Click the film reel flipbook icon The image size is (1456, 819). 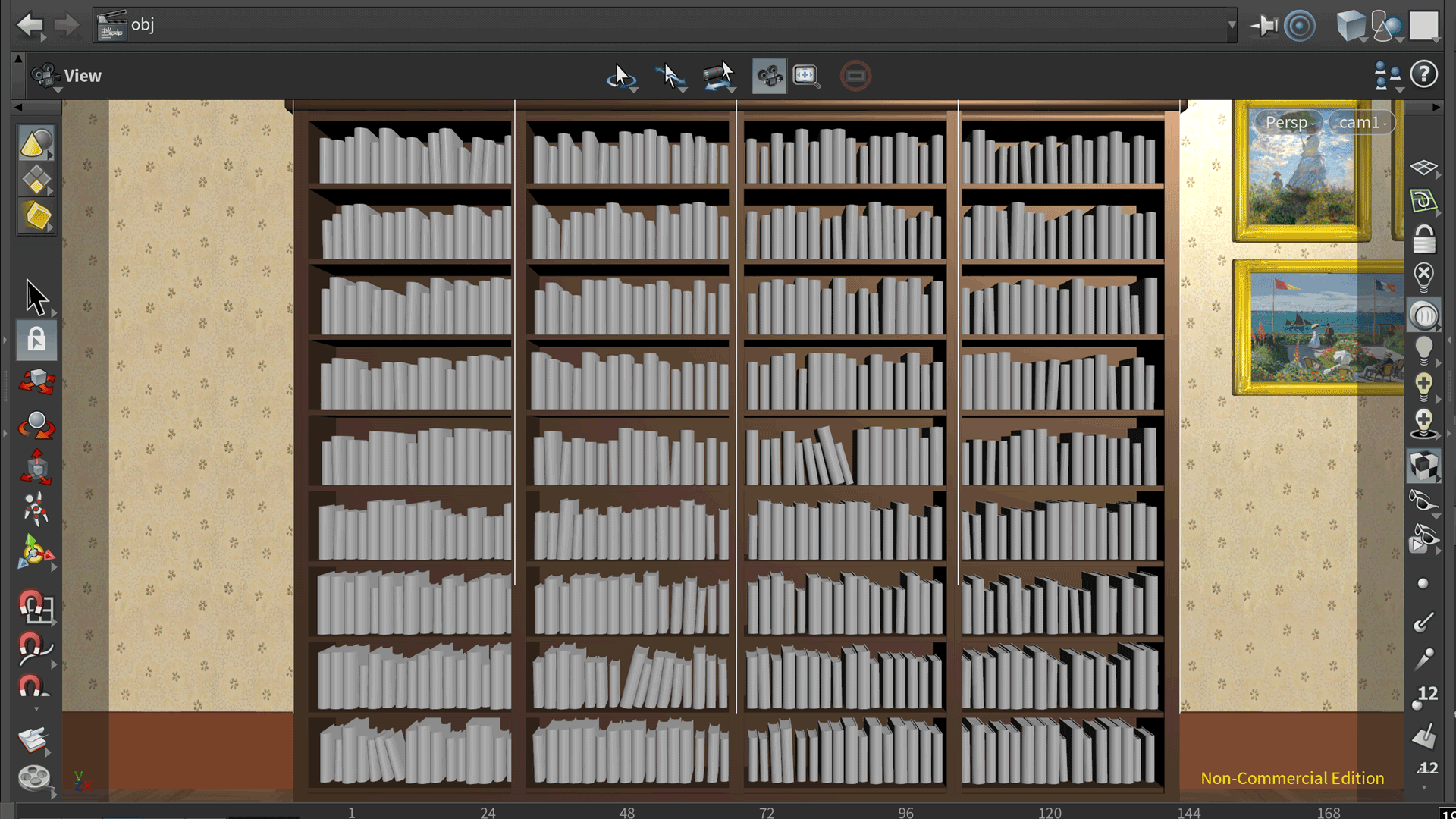[34, 778]
